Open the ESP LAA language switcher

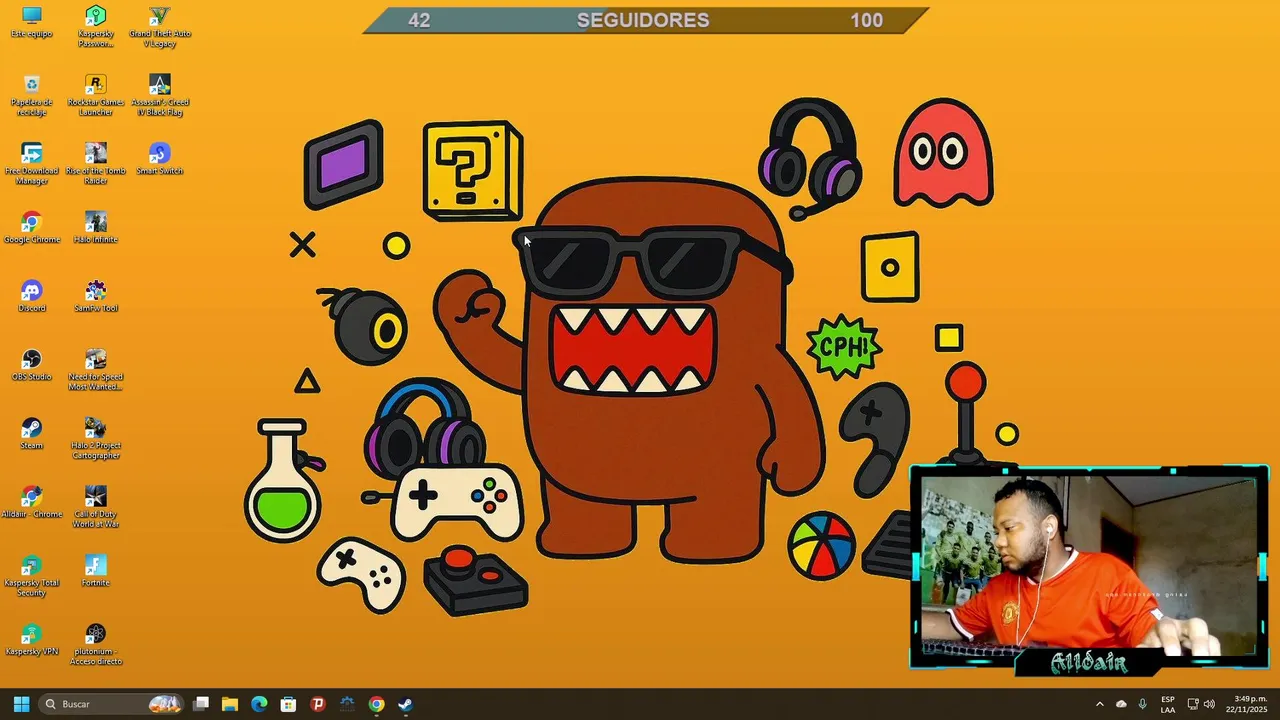1168,704
